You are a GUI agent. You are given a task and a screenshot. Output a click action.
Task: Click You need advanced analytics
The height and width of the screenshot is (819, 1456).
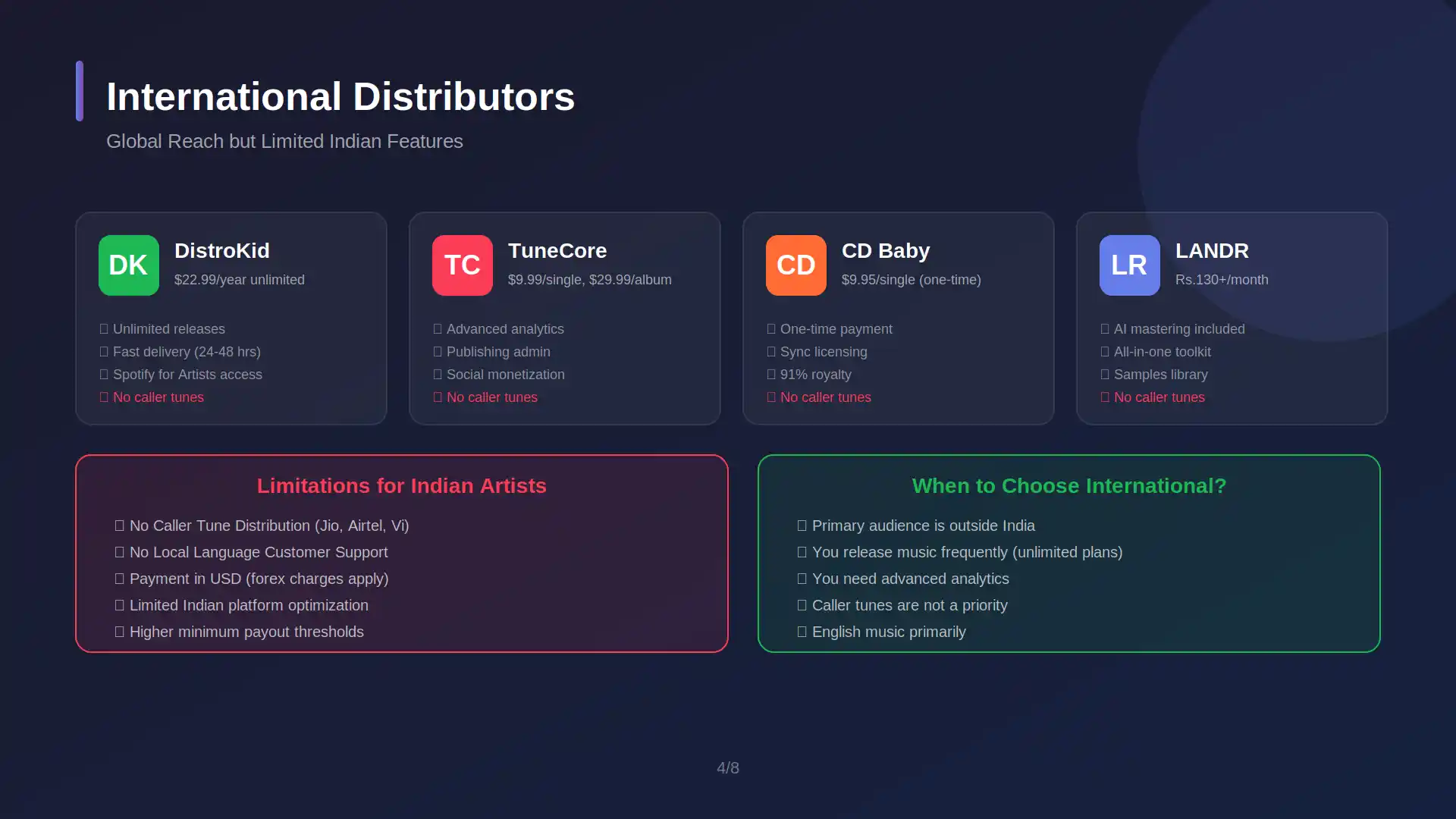click(903, 579)
